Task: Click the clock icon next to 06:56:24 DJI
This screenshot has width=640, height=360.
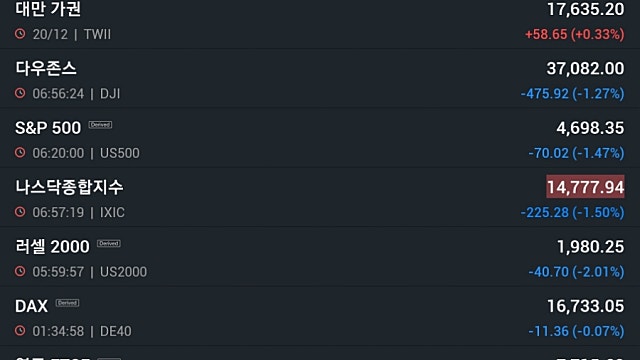Action: coord(20,93)
